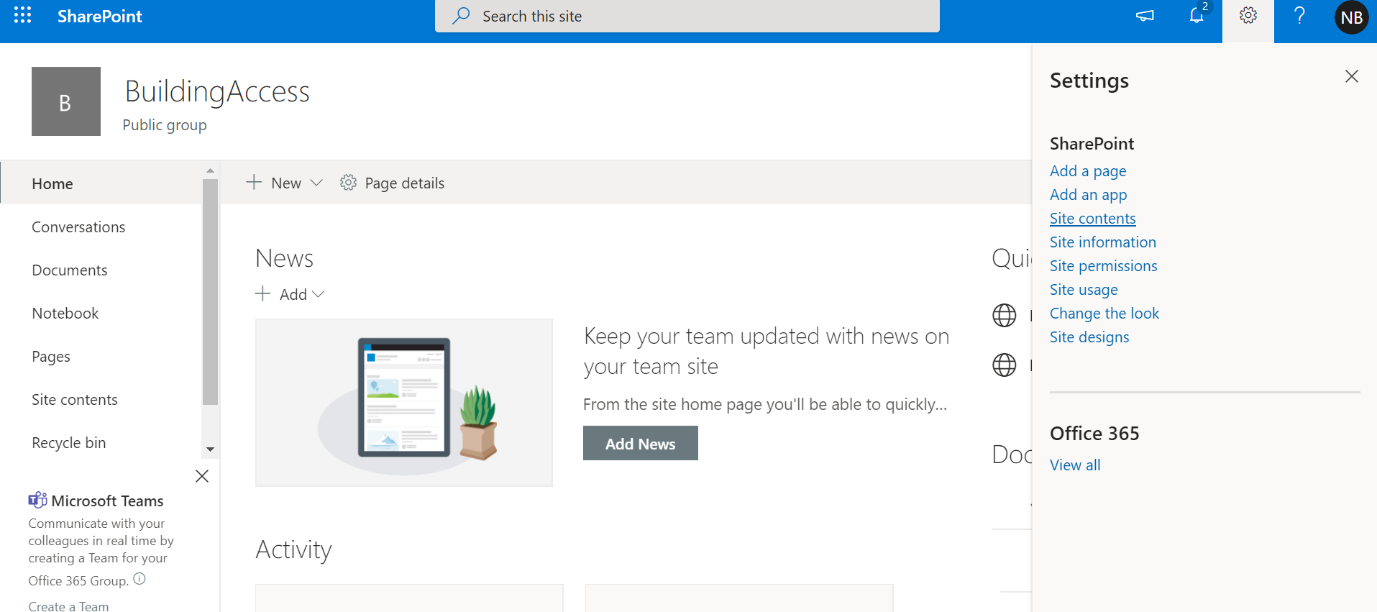Open Site usage link
Viewport: 1377px width, 612px height.
1084,290
